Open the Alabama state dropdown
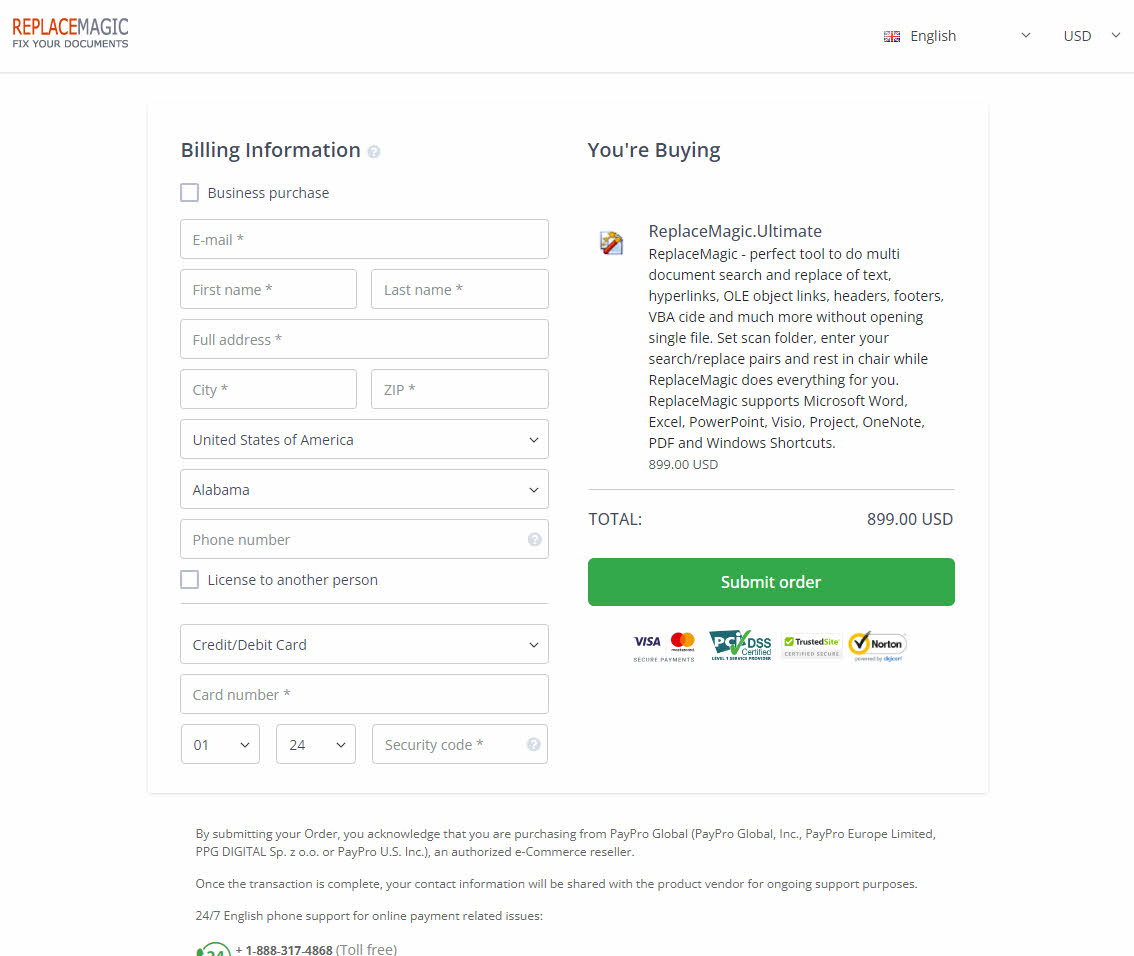The image size is (1134, 956). (x=364, y=490)
